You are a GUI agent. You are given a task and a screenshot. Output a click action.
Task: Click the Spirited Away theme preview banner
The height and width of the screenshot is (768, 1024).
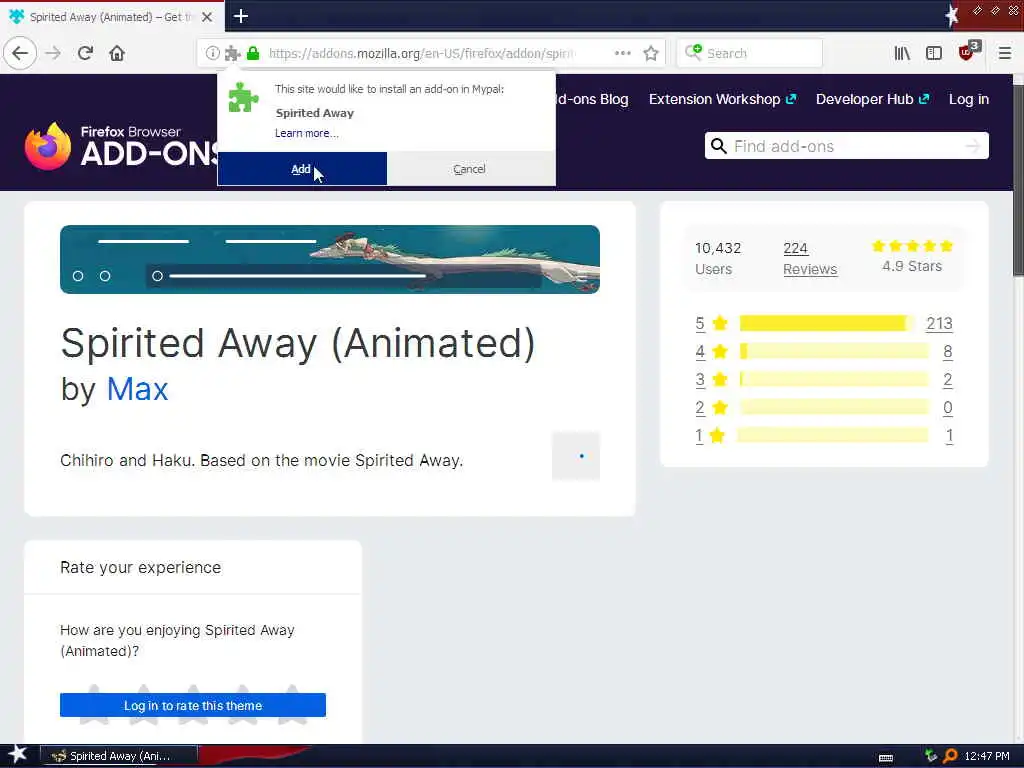coord(330,259)
